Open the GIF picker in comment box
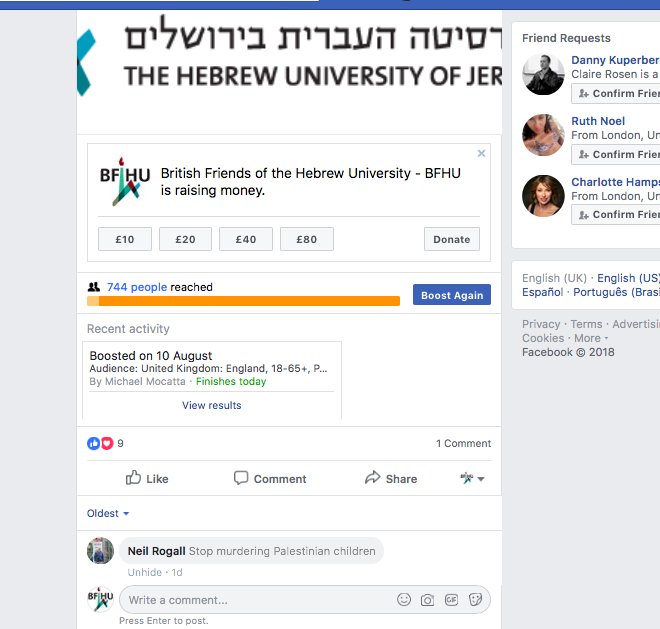Image resolution: width=660 pixels, height=629 pixels. point(451,600)
